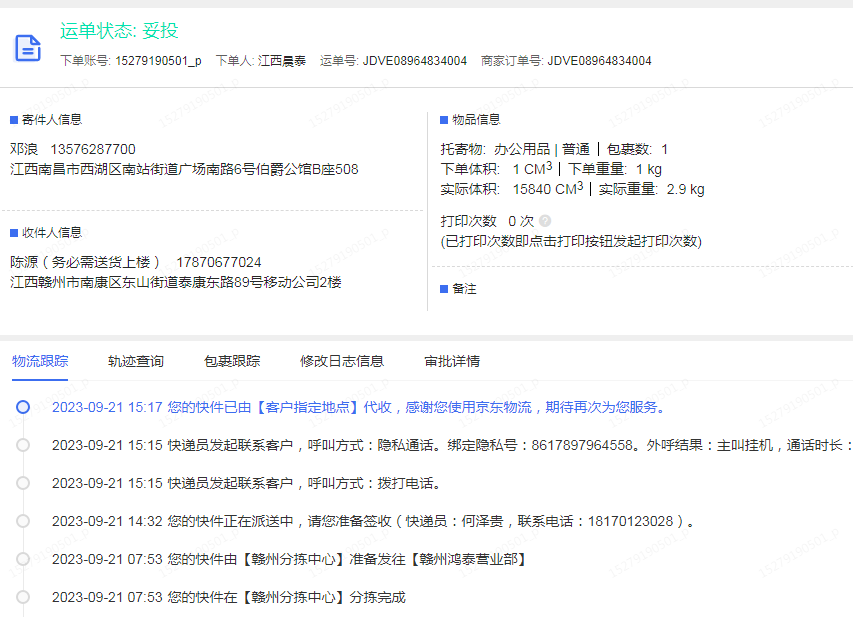
Task: Click the waybill document icon
Action: [28, 47]
